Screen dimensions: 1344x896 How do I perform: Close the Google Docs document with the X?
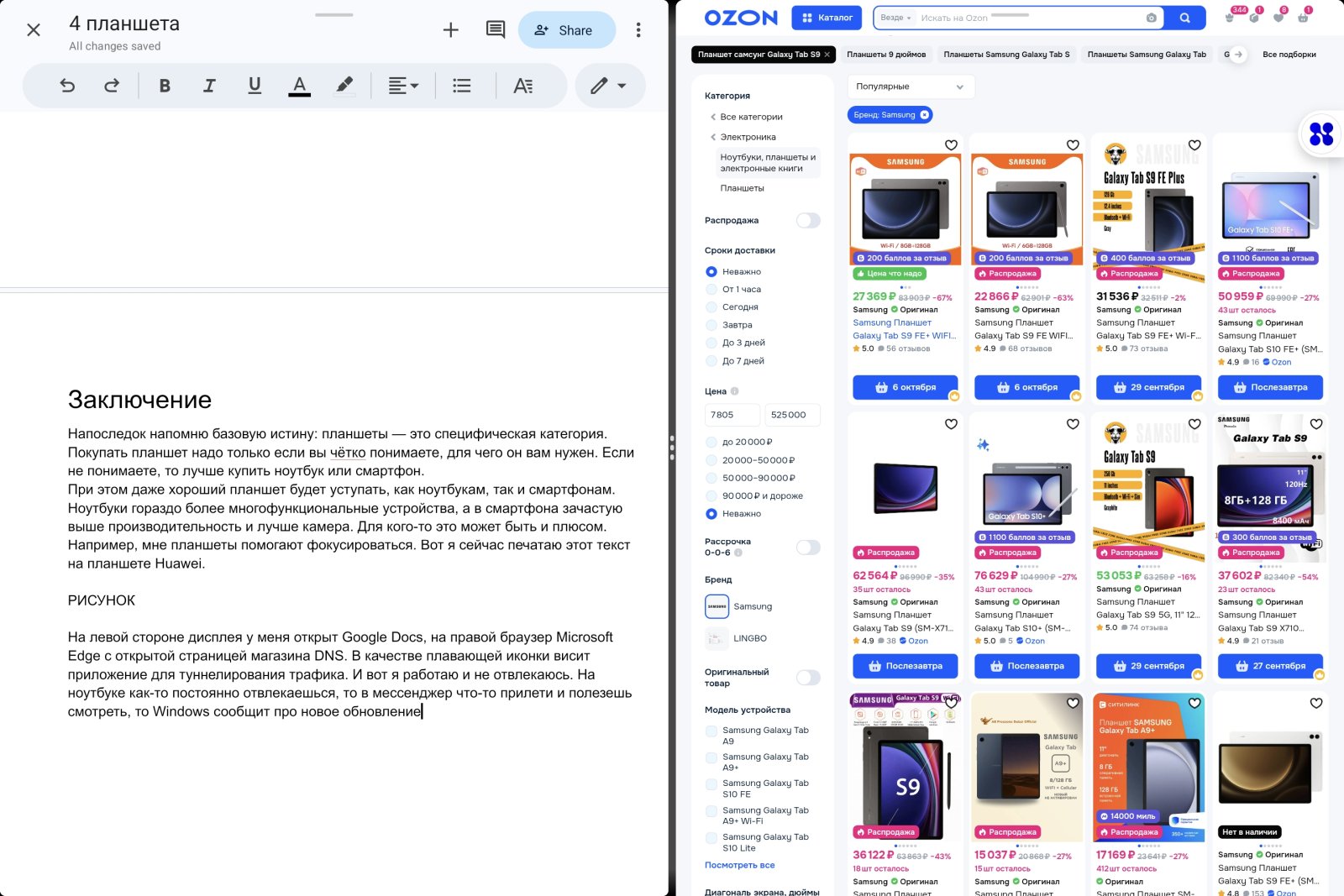click(x=34, y=30)
